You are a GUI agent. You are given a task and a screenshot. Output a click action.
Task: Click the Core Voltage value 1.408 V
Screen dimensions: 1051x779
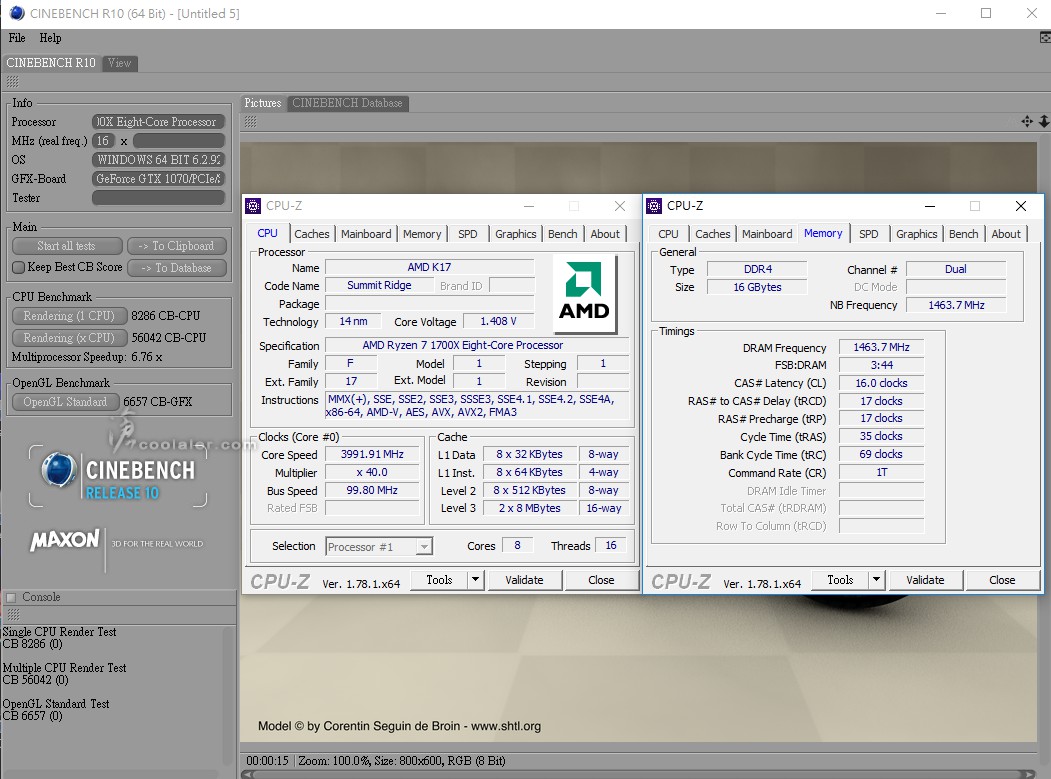pyautogui.click(x=498, y=322)
